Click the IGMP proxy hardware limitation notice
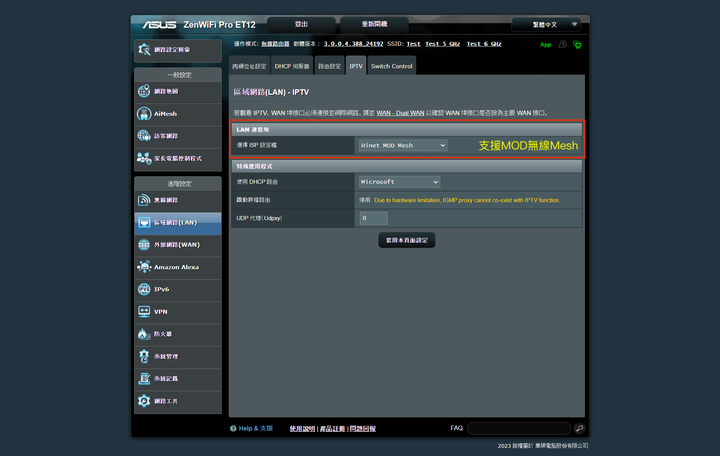The width and height of the screenshot is (720, 456). (467, 200)
